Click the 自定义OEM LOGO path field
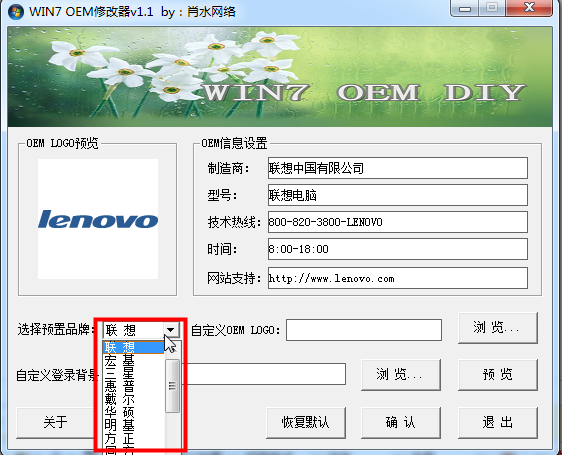 click(x=364, y=330)
